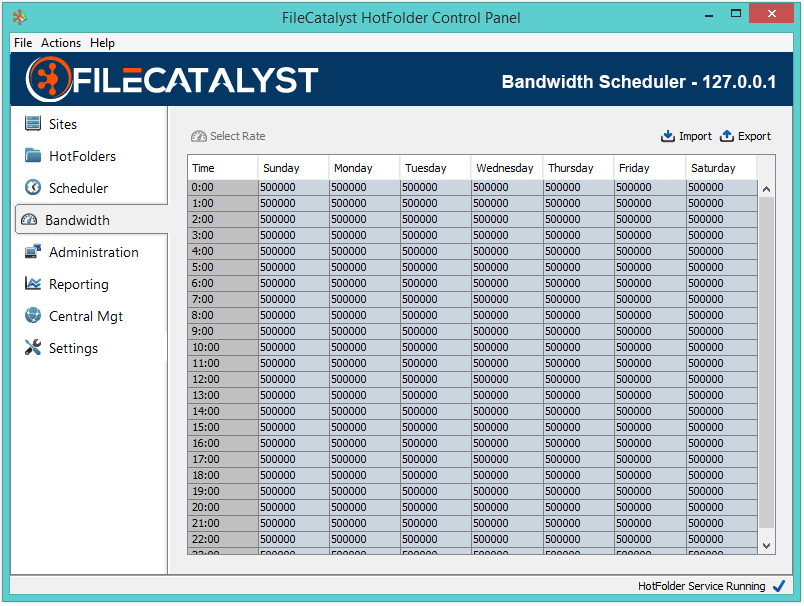Click the scrollbar down arrow
This screenshot has width=804, height=606.
tap(766, 545)
